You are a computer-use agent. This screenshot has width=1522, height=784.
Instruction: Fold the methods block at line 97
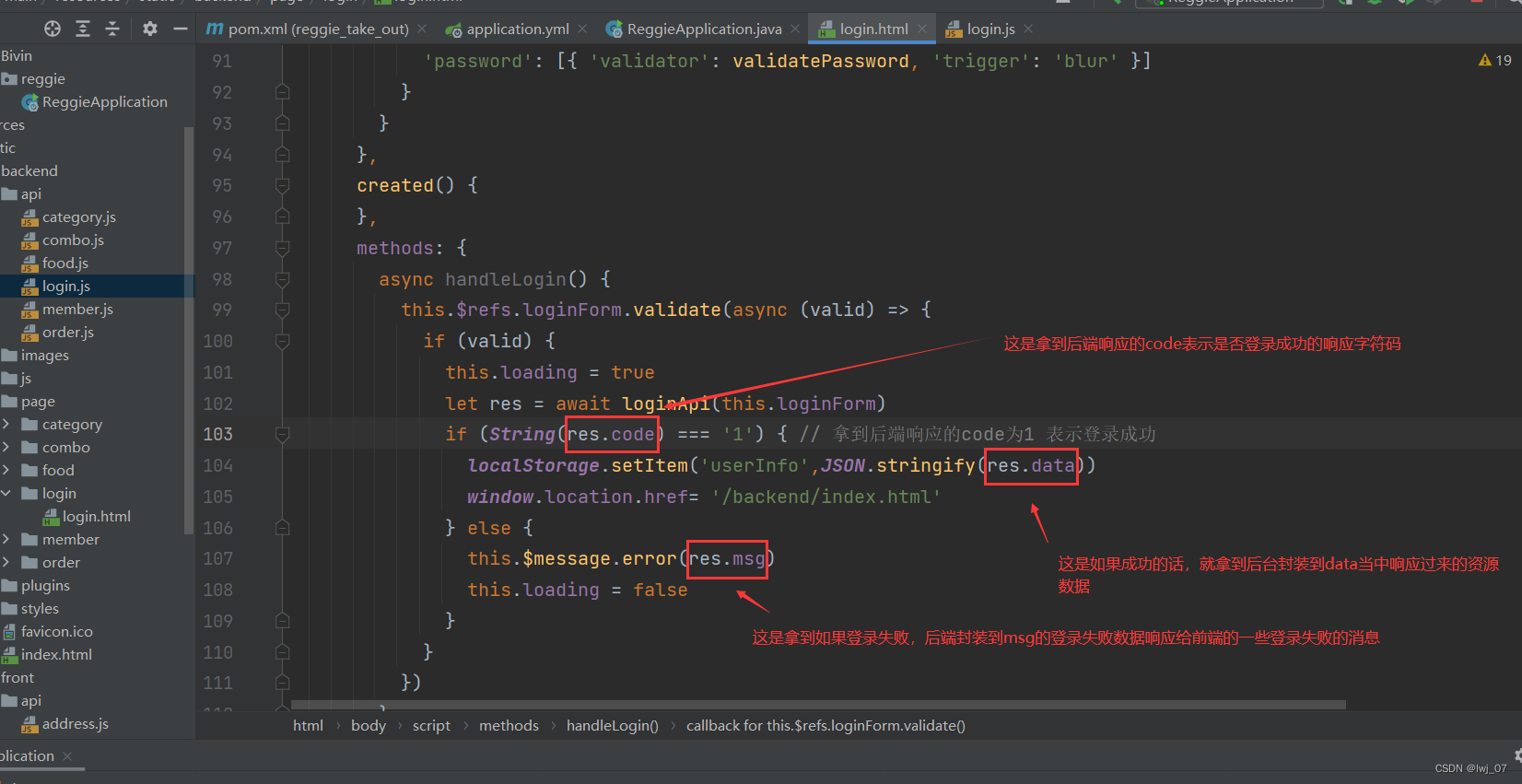click(283, 248)
